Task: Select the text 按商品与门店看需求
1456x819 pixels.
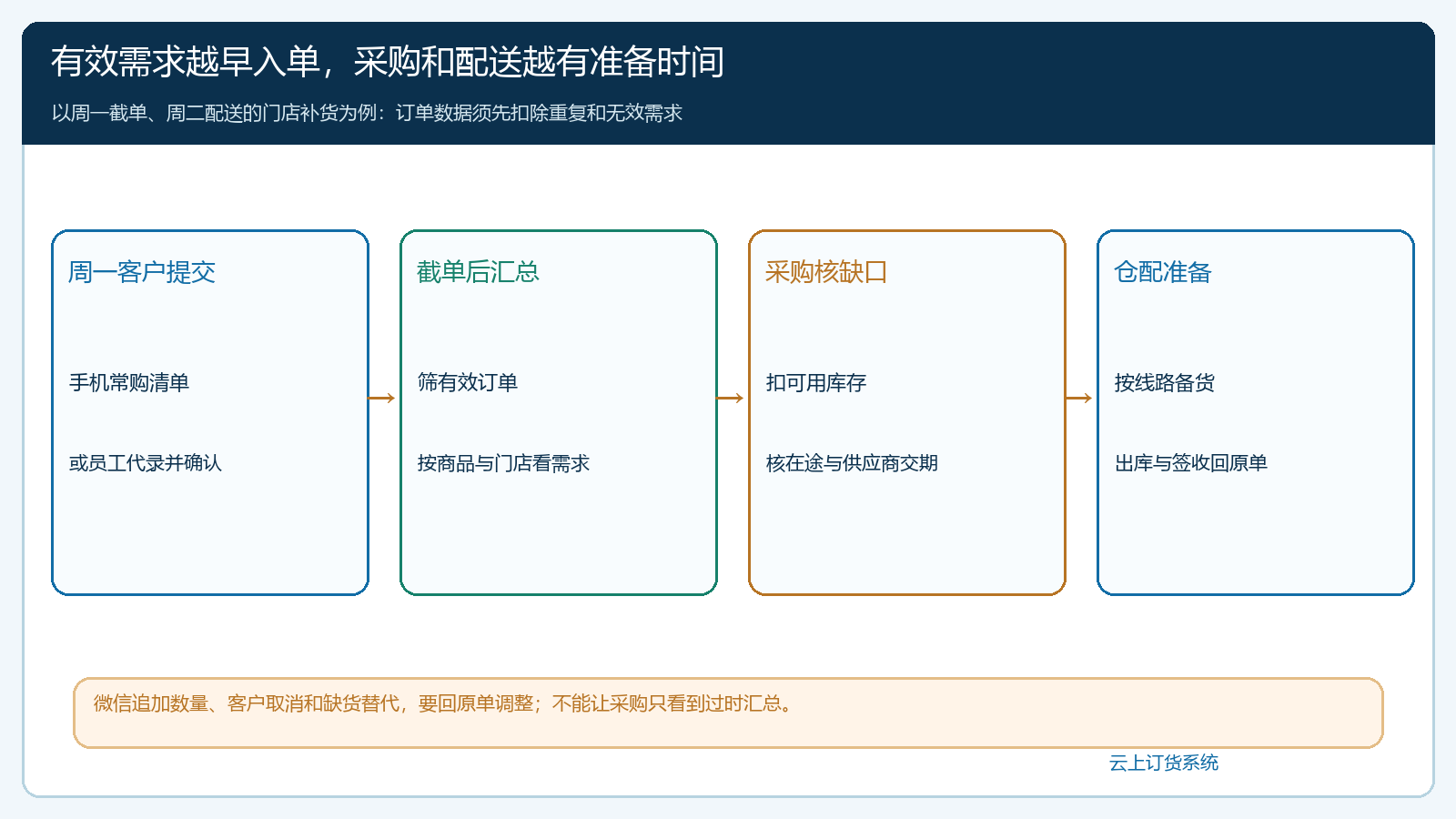Action: pos(503,463)
